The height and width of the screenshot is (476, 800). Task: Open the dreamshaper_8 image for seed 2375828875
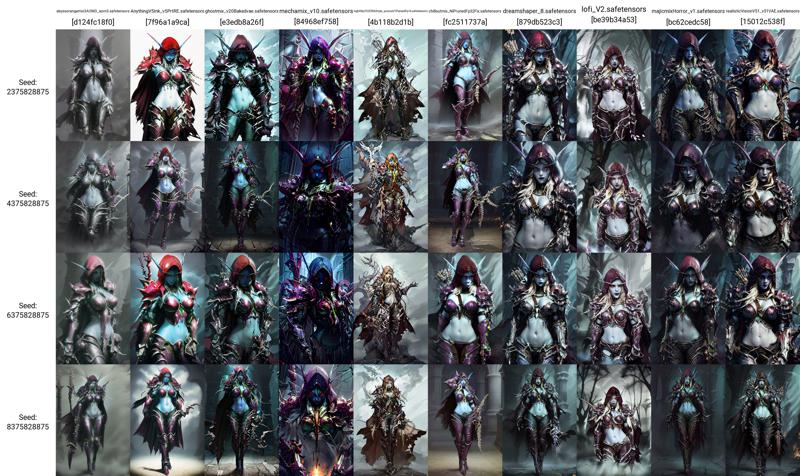tap(539, 85)
